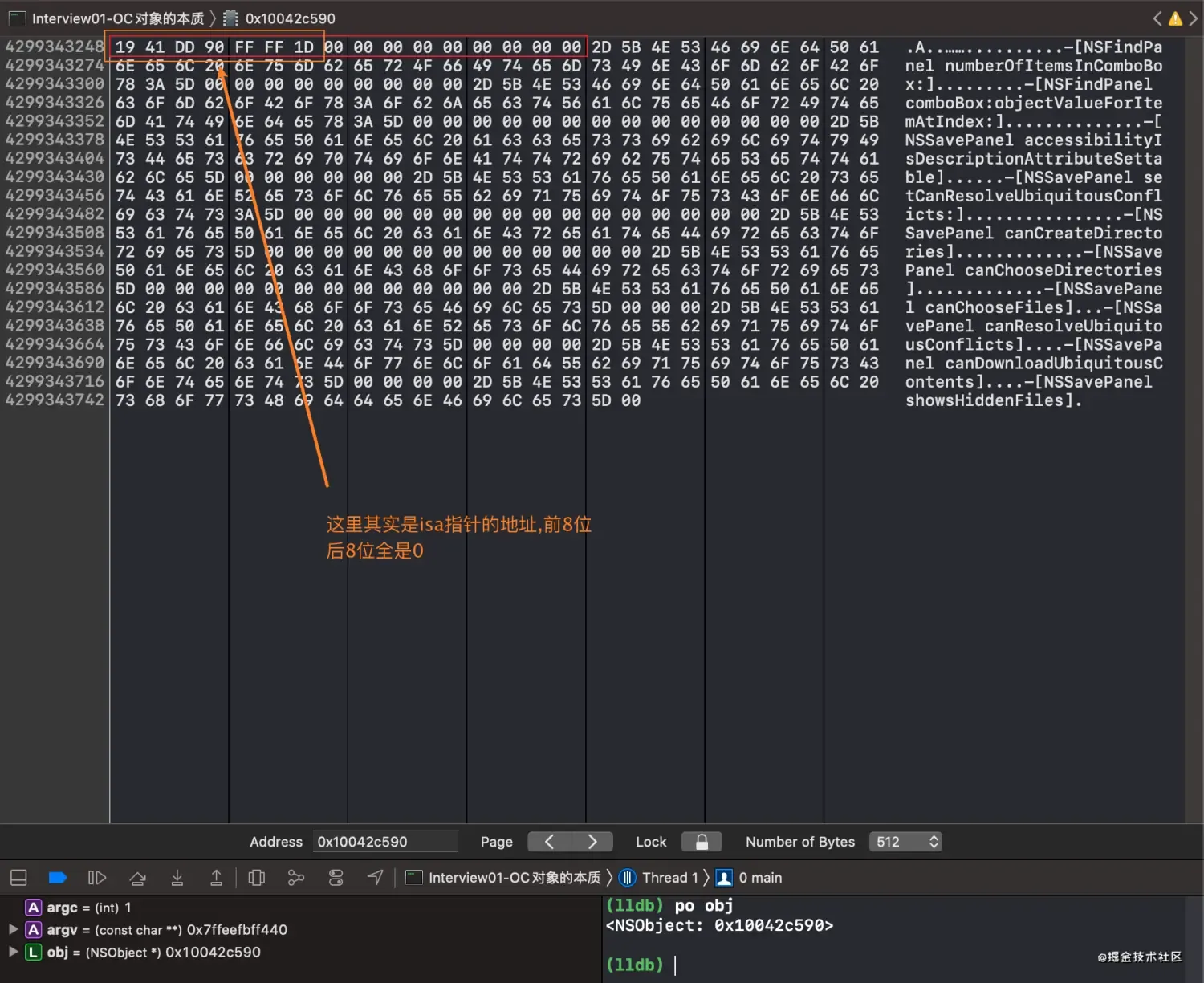
Task: Click the Step Over debug button
Action: [137, 878]
